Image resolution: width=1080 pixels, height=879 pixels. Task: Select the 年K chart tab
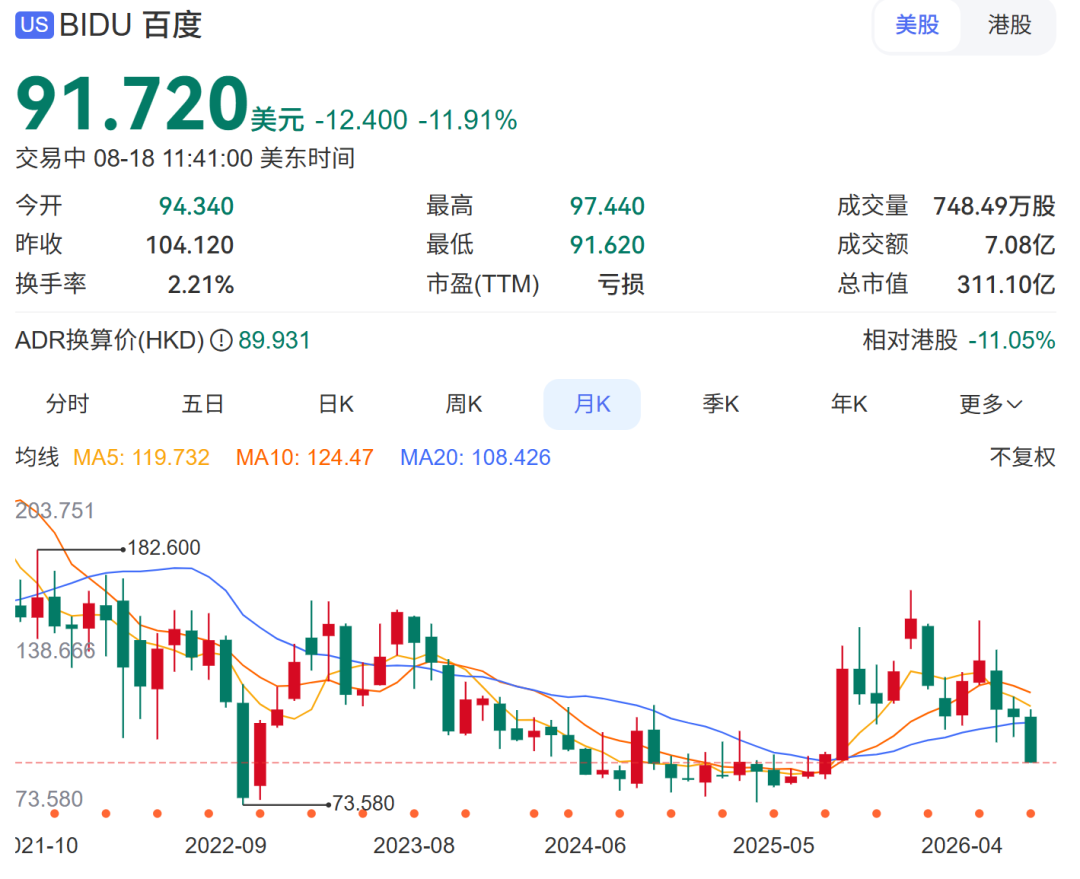(849, 404)
